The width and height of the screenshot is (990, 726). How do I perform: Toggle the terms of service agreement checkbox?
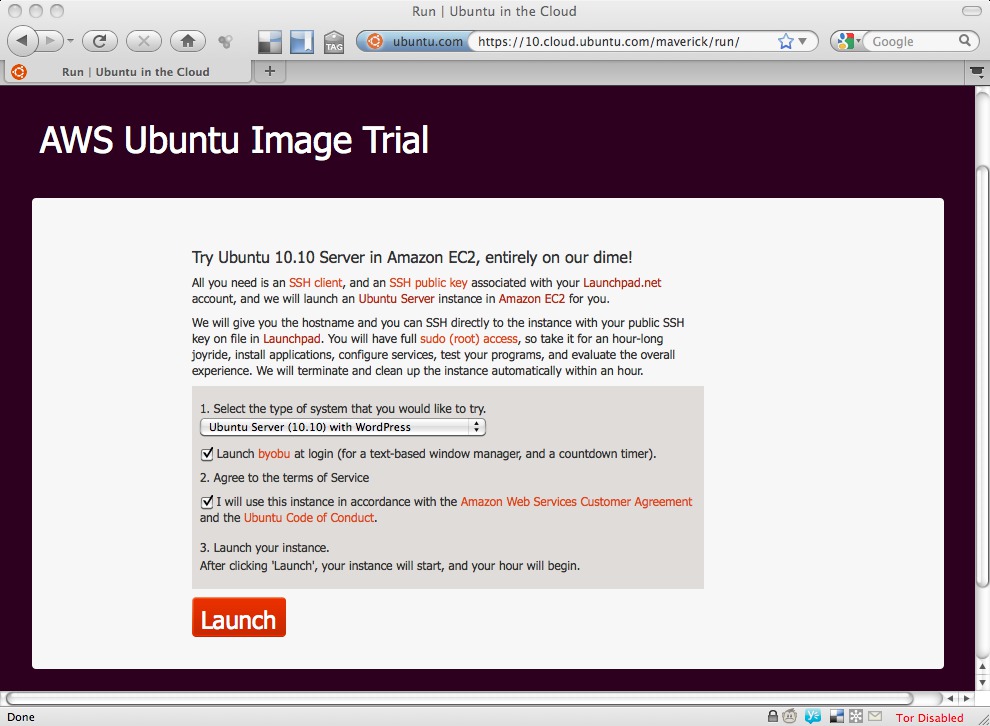207,502
